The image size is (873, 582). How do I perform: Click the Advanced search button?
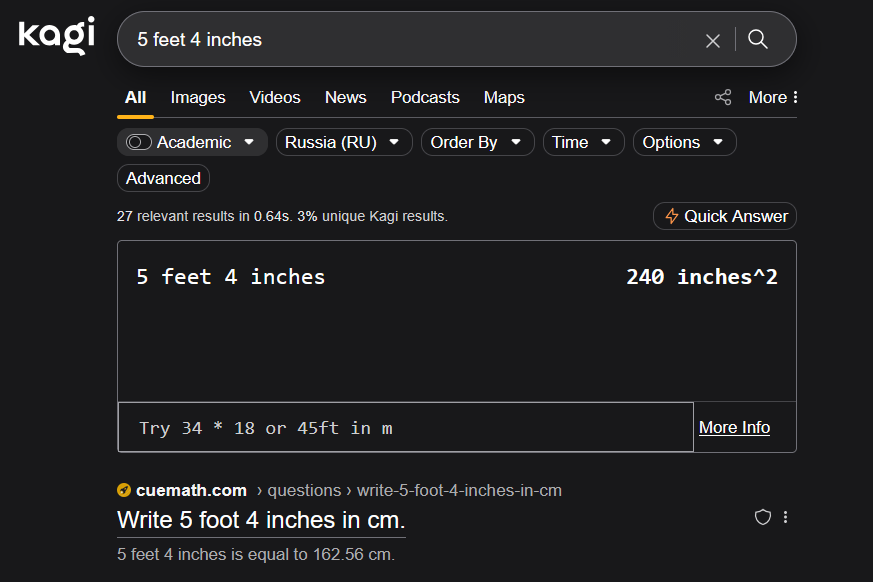tap(163, 178)
